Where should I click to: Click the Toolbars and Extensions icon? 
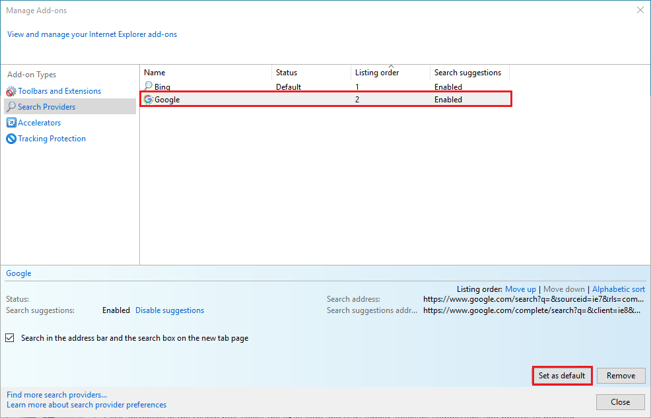[11, 91]
